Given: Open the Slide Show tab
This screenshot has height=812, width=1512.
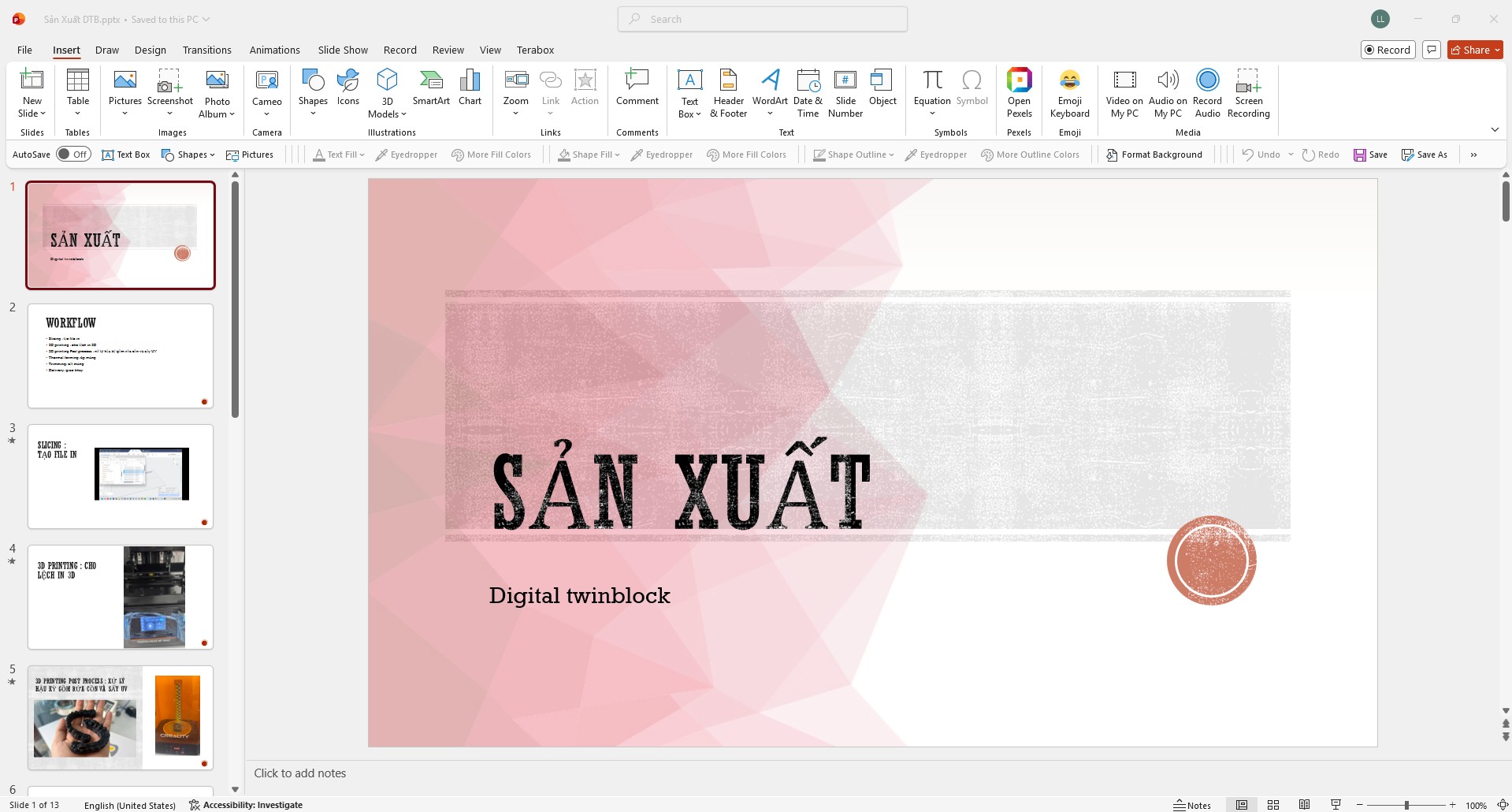Looking at the screenshot, I should pos(343,50).
